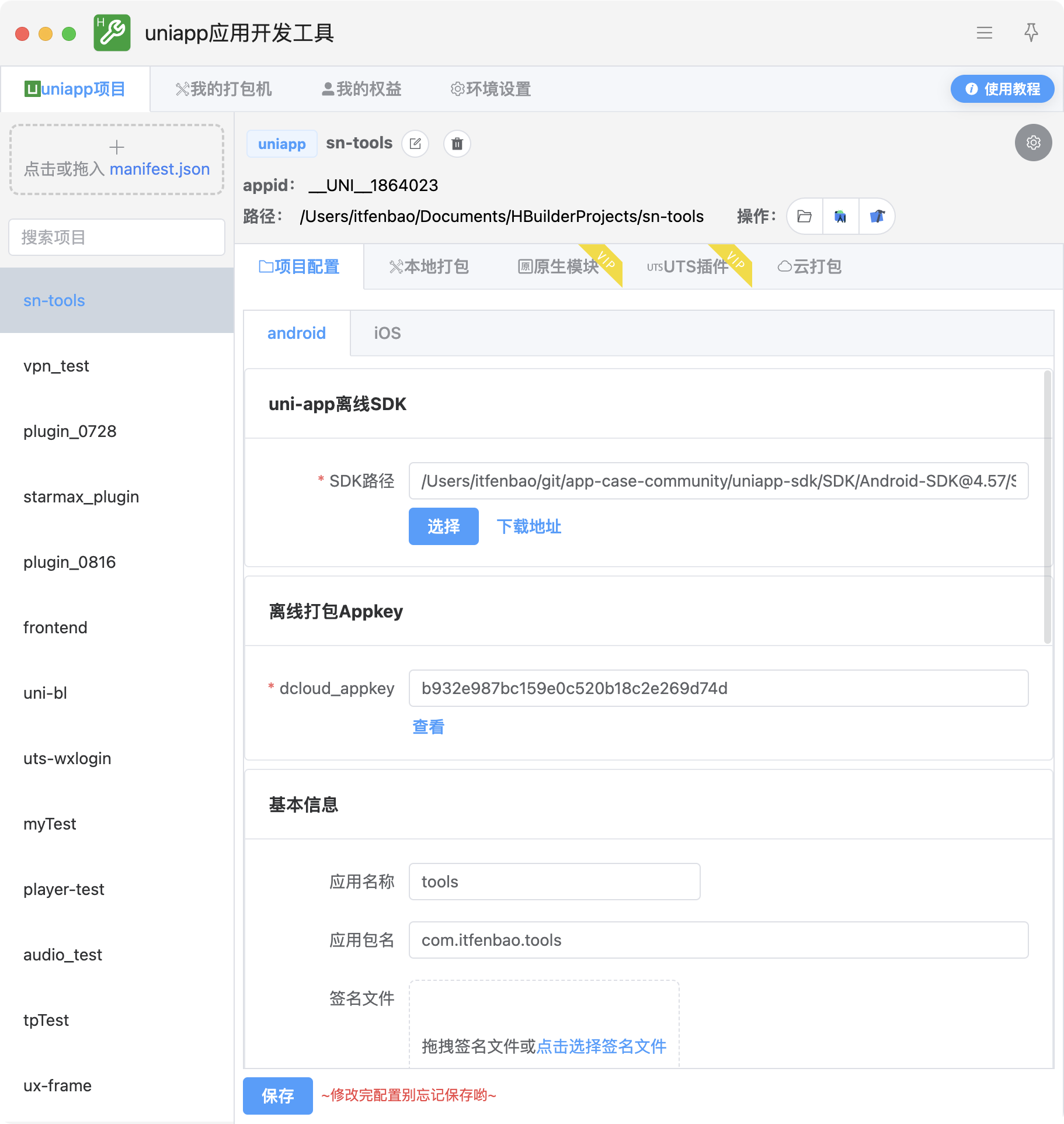Viewport: 1064px width, 1124px height.
Task: Click 选择 button for SDK path
Action: 444,526
